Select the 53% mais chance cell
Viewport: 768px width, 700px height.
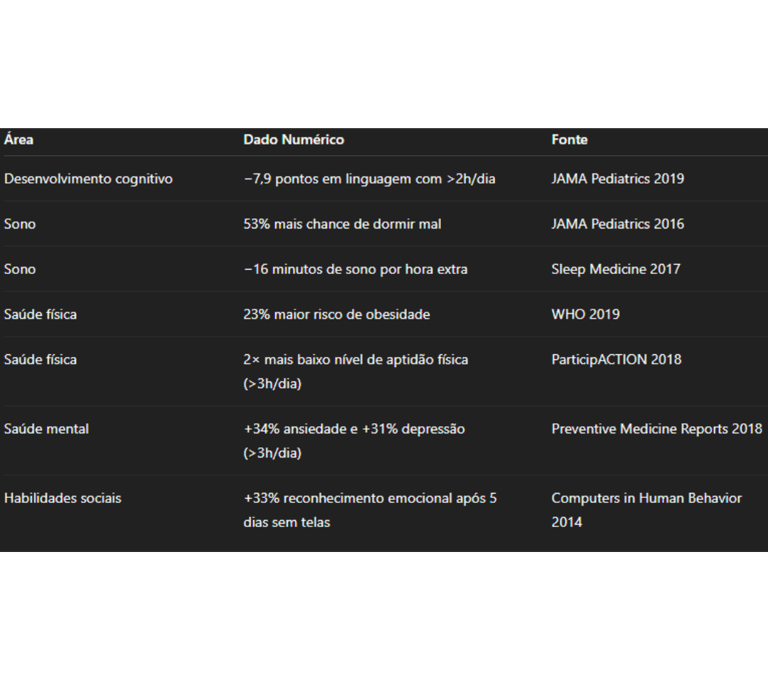[x=342, y=224]
